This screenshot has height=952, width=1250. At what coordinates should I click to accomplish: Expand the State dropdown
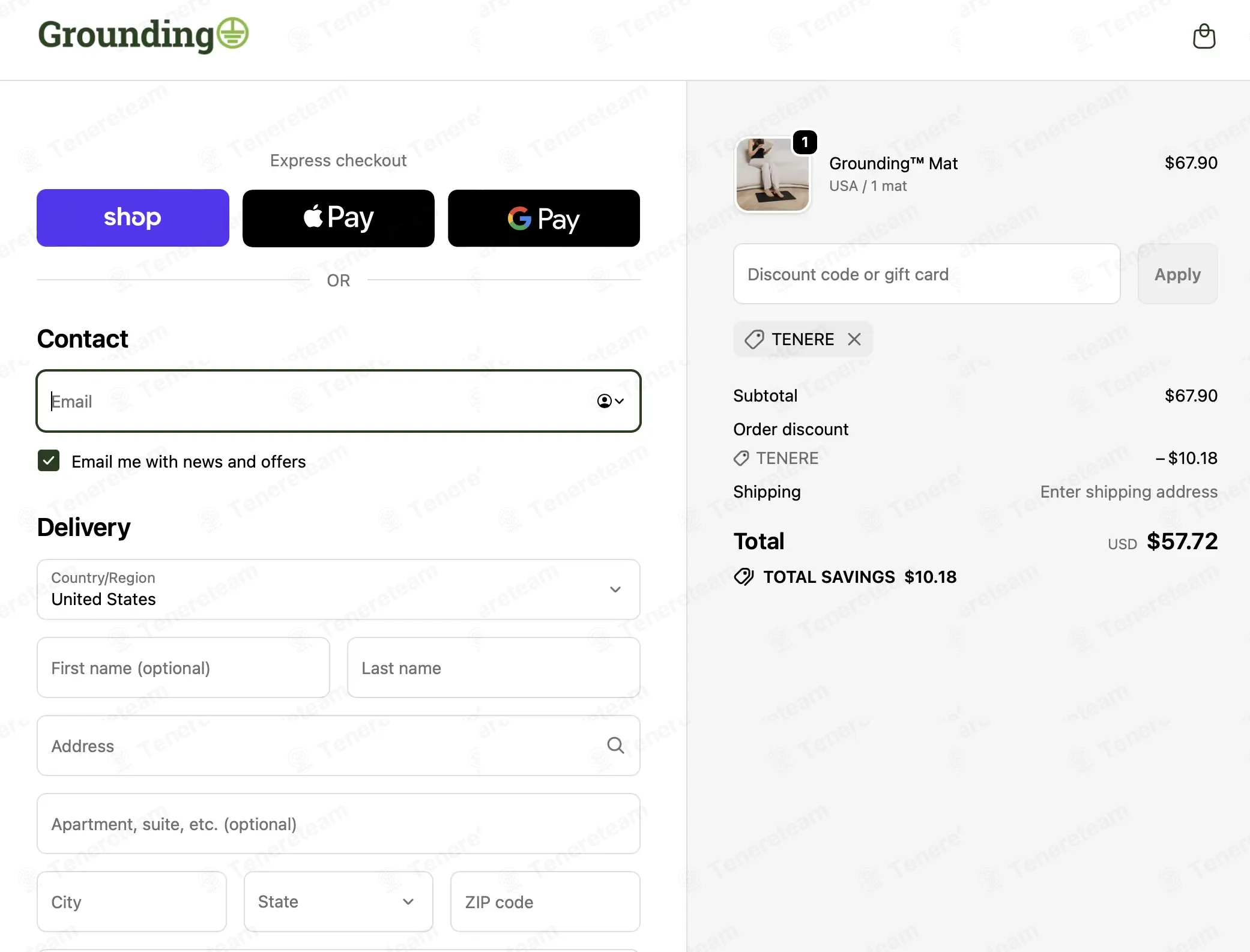pos(339,902)
